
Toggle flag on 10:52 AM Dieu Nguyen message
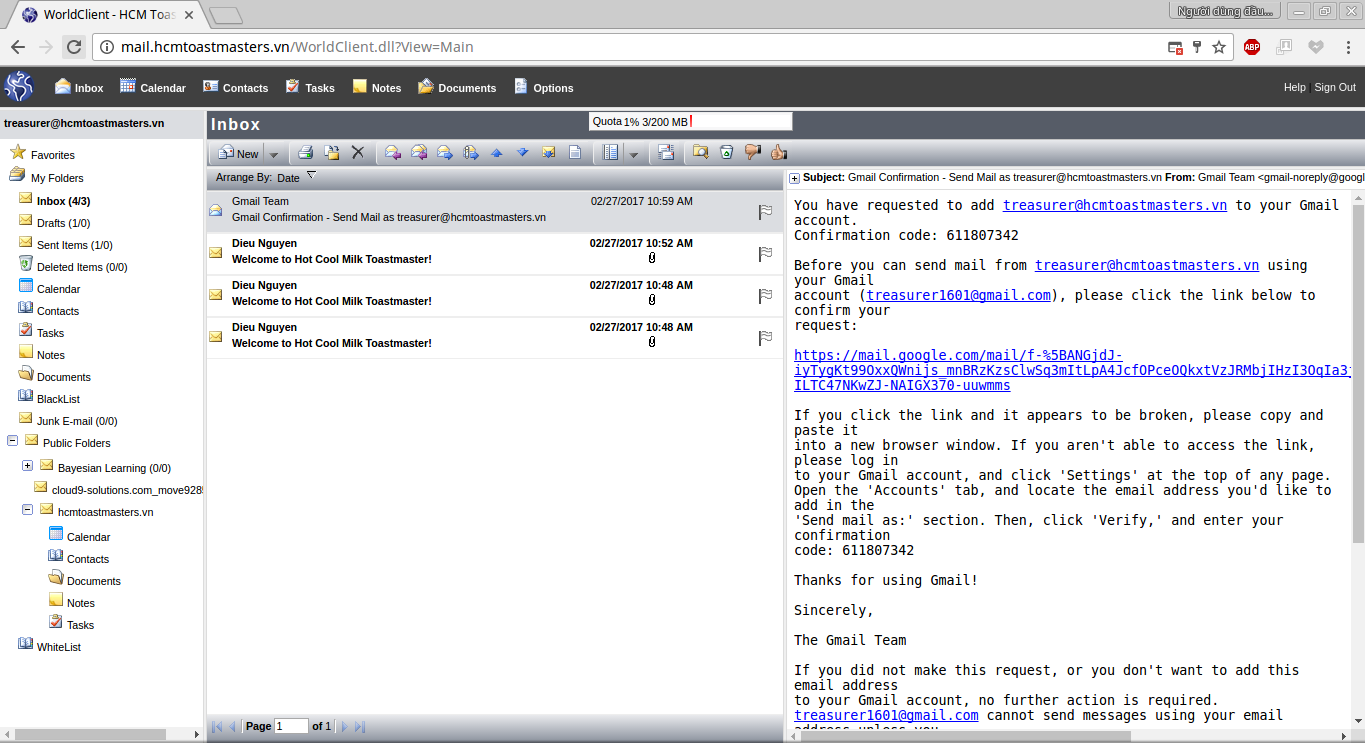pyautogui.click(x=765, y=253)
